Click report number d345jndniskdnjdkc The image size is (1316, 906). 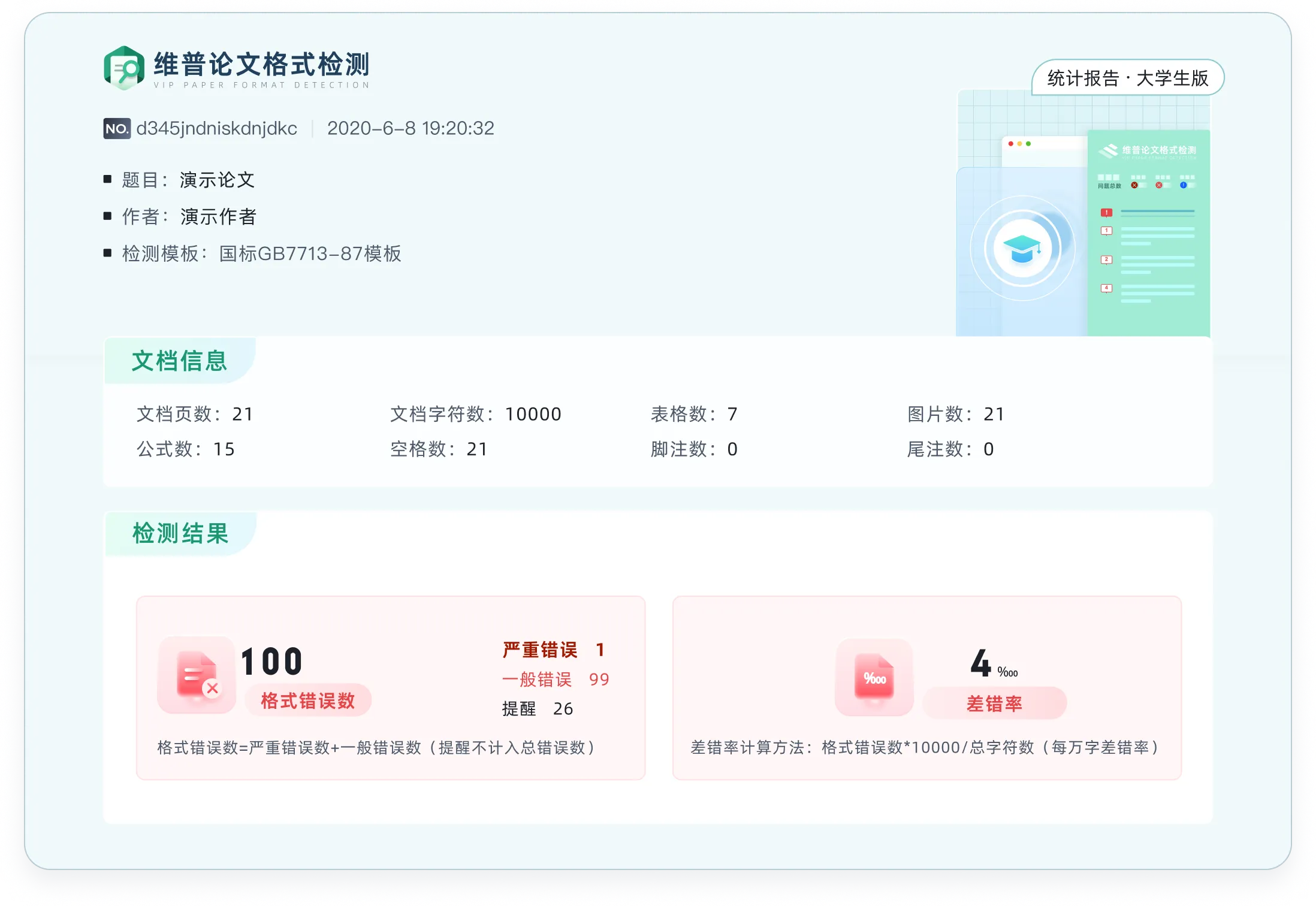217,128
